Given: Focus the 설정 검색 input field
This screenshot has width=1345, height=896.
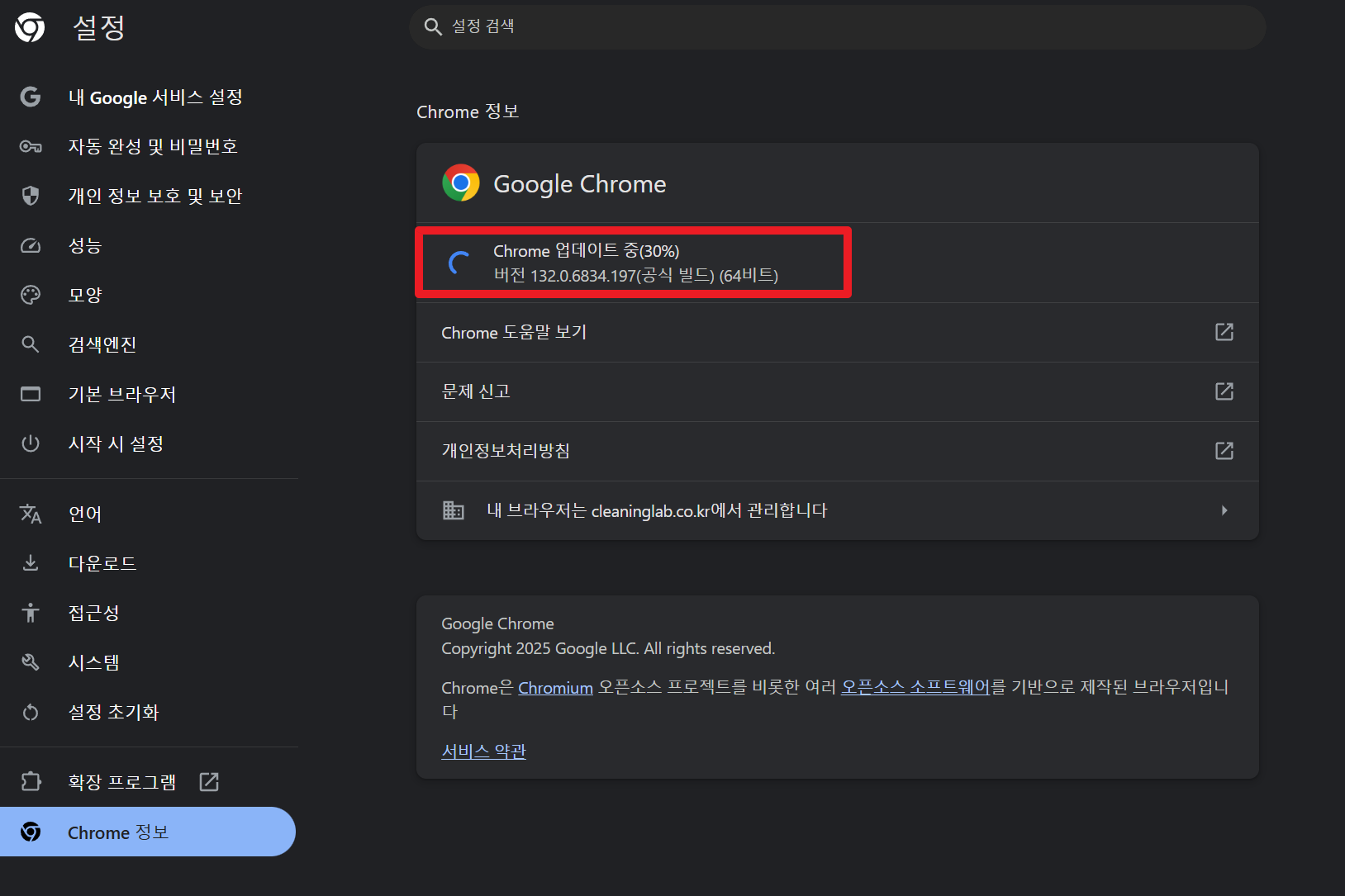Looking at the screenshot, I should [837, 26].
